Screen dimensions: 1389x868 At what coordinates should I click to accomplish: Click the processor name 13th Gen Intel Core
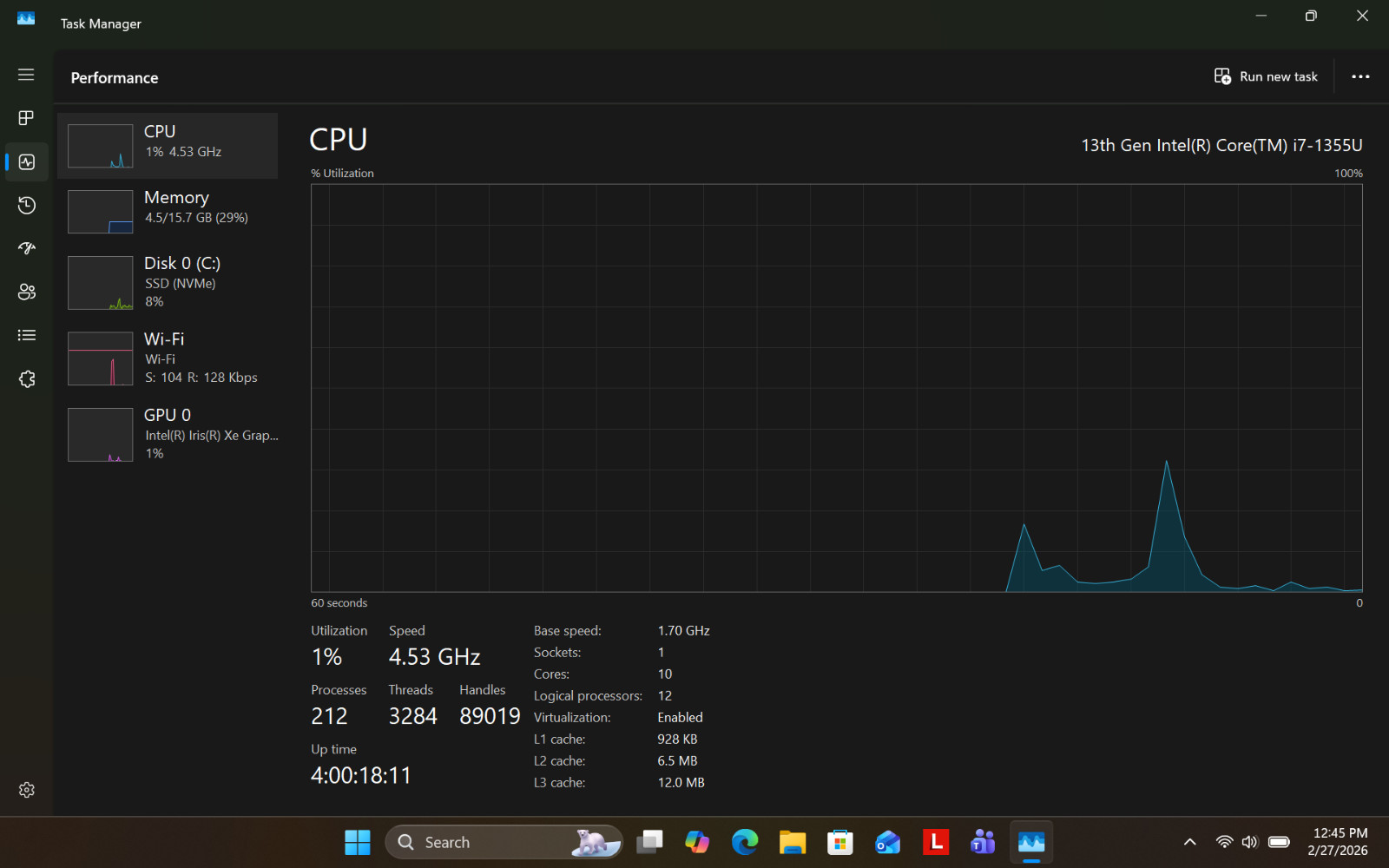[1221, 145]
